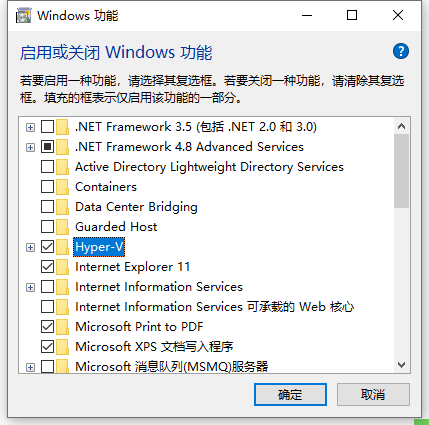Viewport: 429px width, 425px height.
Task: Click the blue help question mark icon
Action: tap(401, 51)
